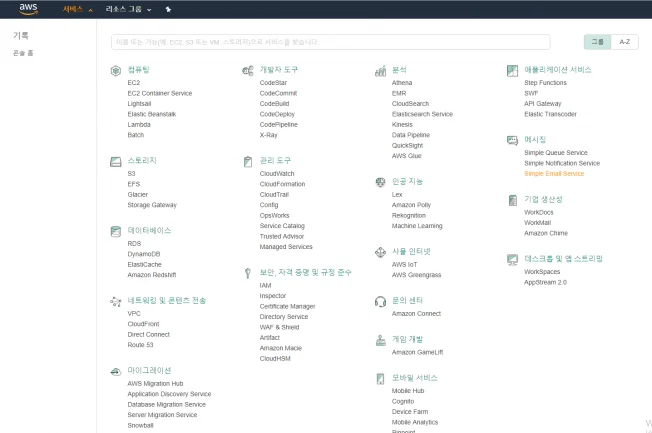Screen dimensions: 652x433
Task: Click the Internet of Things icon
Action: [380, 252]
